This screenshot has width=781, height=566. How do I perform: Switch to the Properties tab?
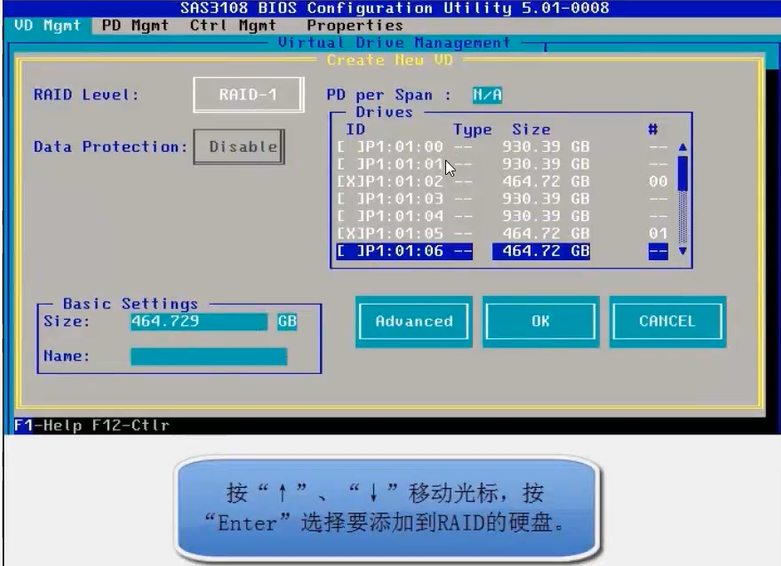tap(355, 25)
